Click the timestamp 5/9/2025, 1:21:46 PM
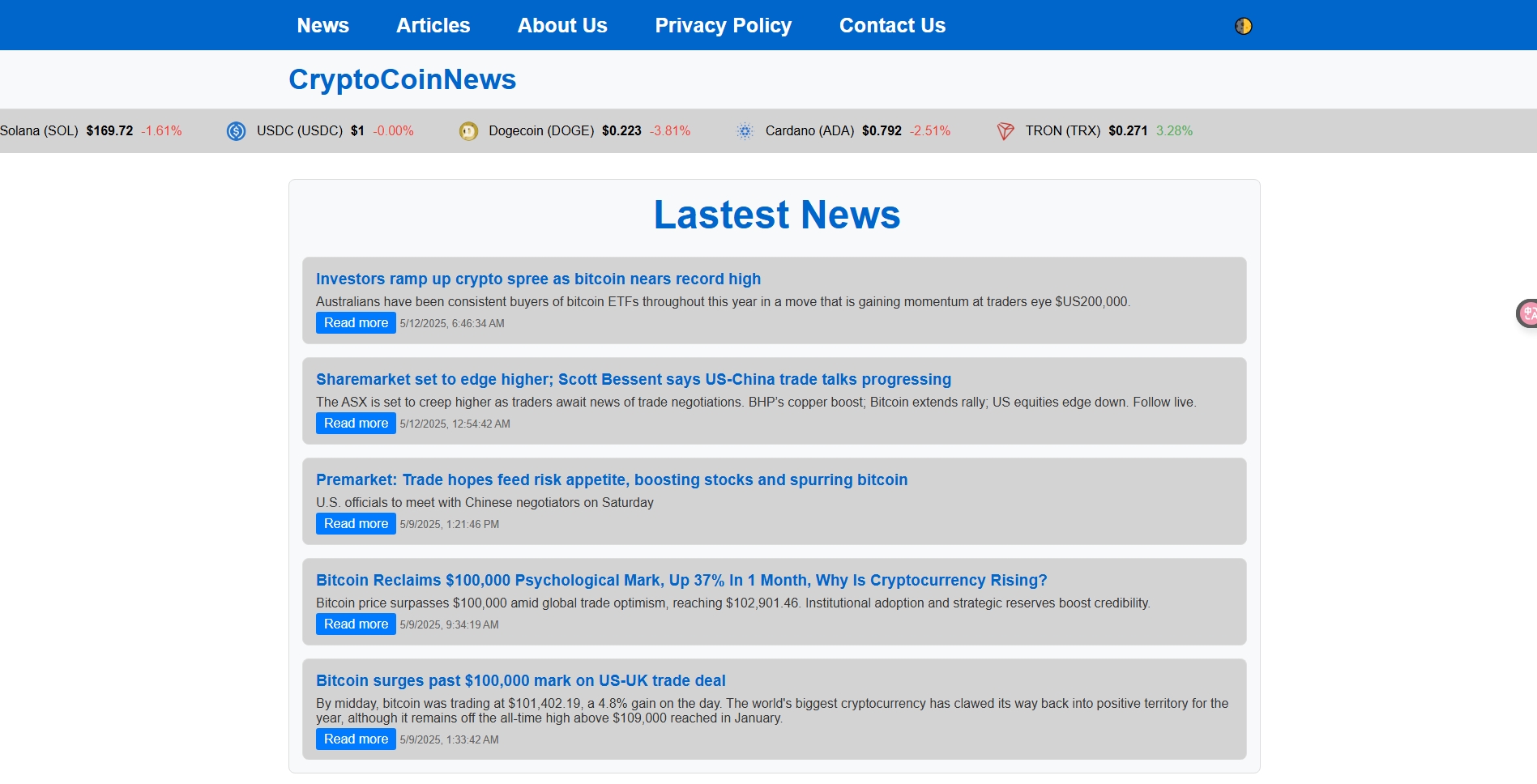 449,524
